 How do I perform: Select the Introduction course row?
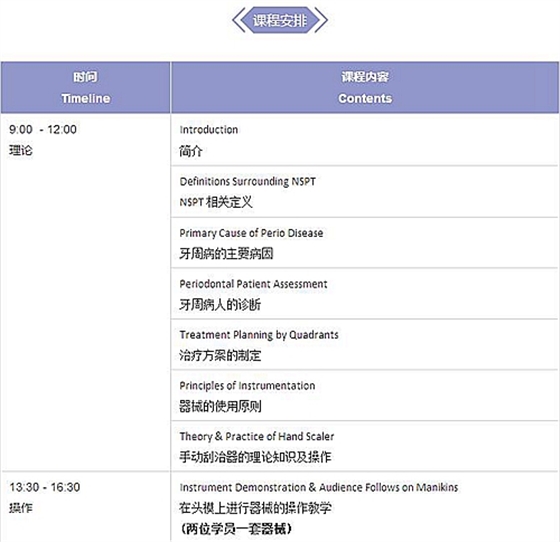coord(365,140)
